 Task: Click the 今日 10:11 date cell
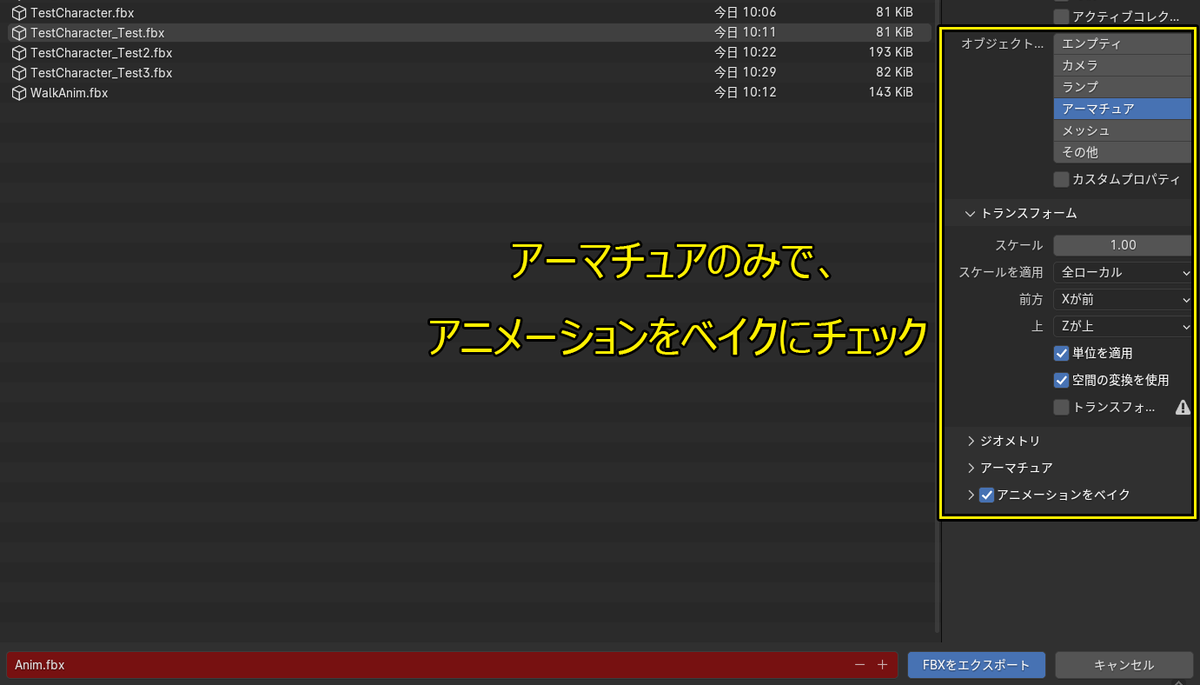[x=745, y=33]
